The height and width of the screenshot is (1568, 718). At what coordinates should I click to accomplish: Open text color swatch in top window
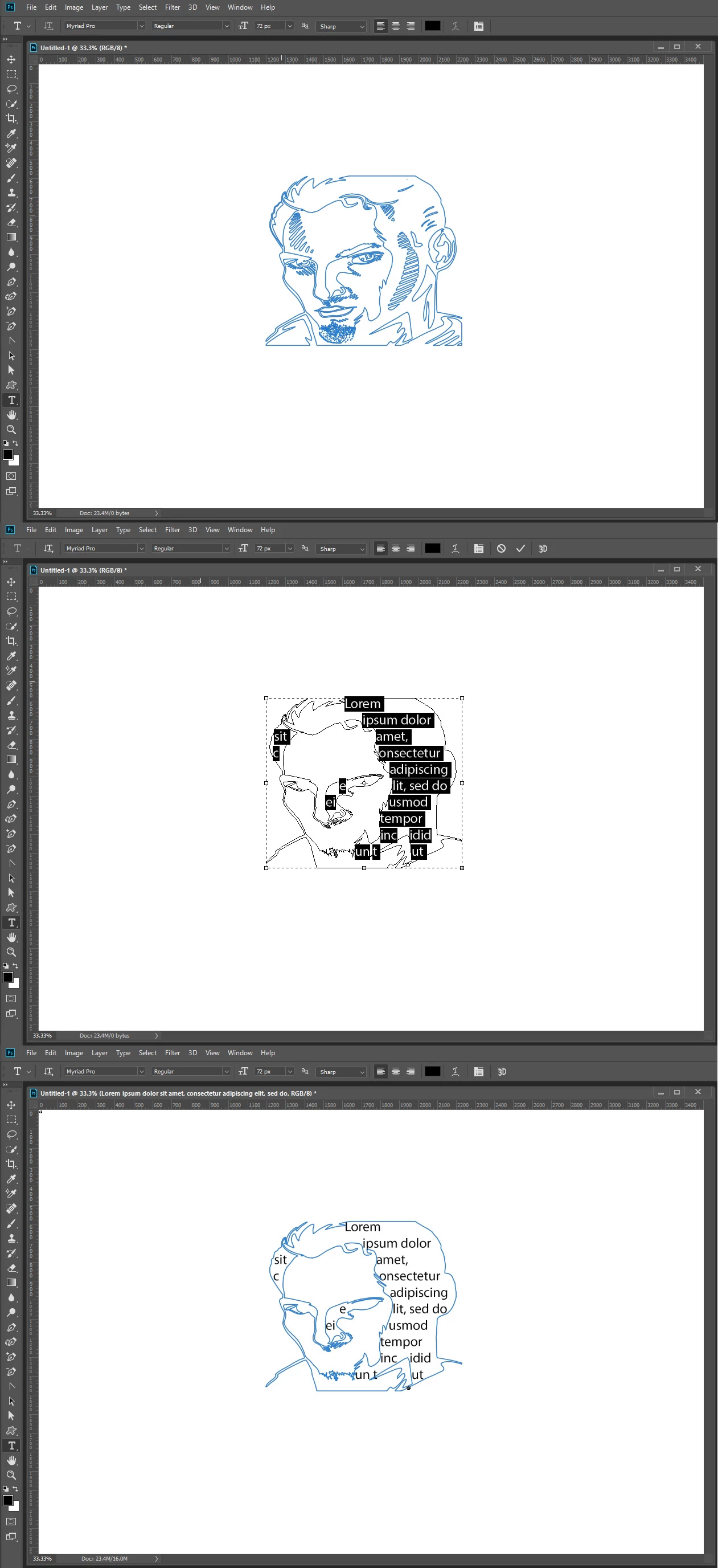click(x=433, y=26)
